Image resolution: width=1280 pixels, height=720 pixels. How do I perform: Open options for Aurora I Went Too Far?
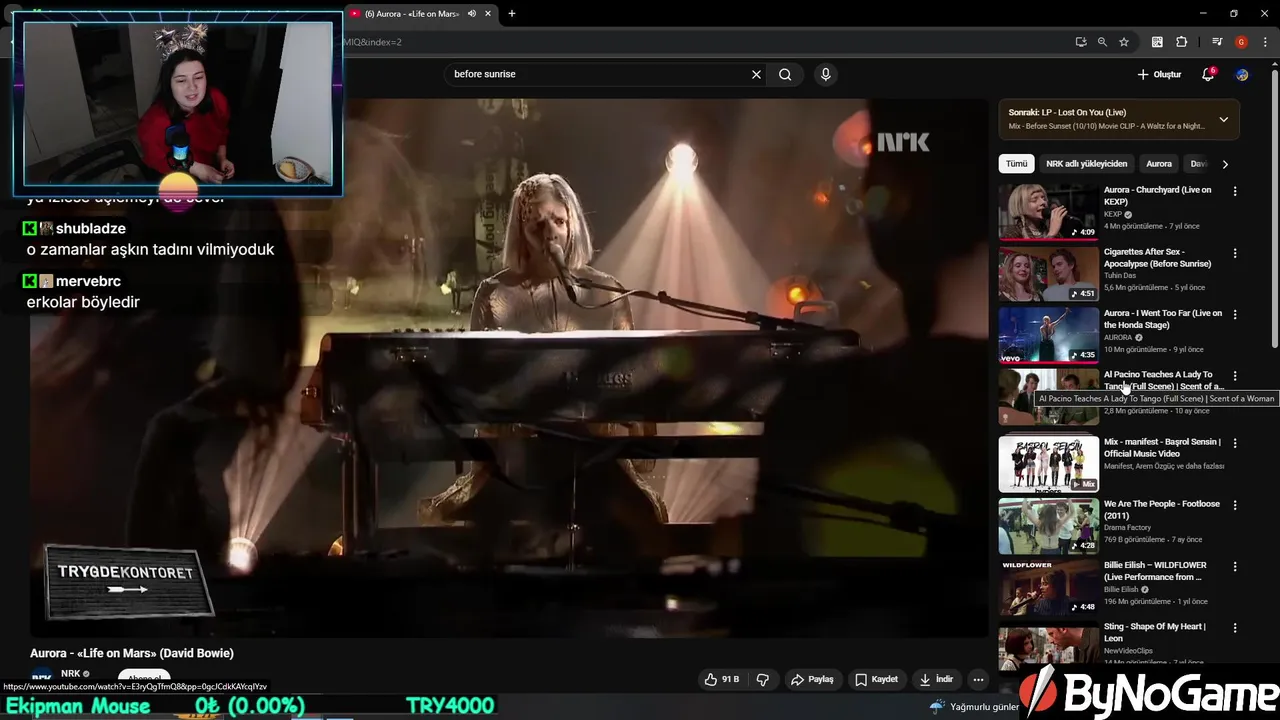pos(1235,314)
